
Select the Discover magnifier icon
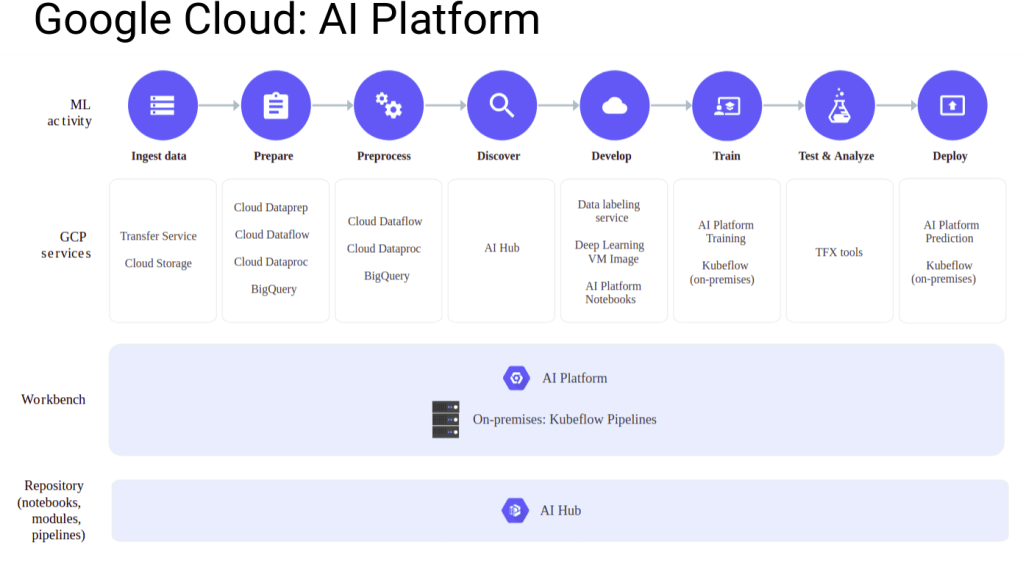(502, 105)
